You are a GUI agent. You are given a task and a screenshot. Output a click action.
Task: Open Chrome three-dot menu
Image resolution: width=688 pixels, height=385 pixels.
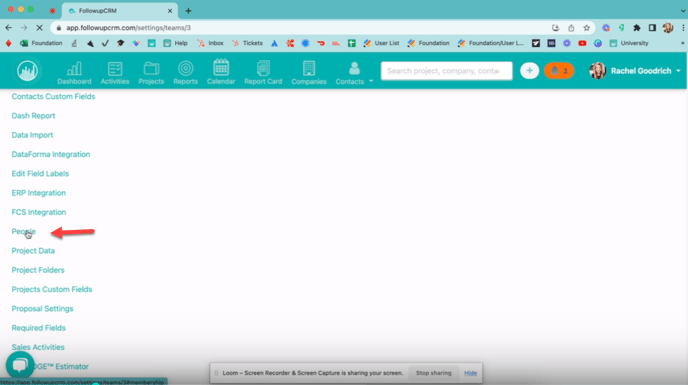tap(683, 28)
